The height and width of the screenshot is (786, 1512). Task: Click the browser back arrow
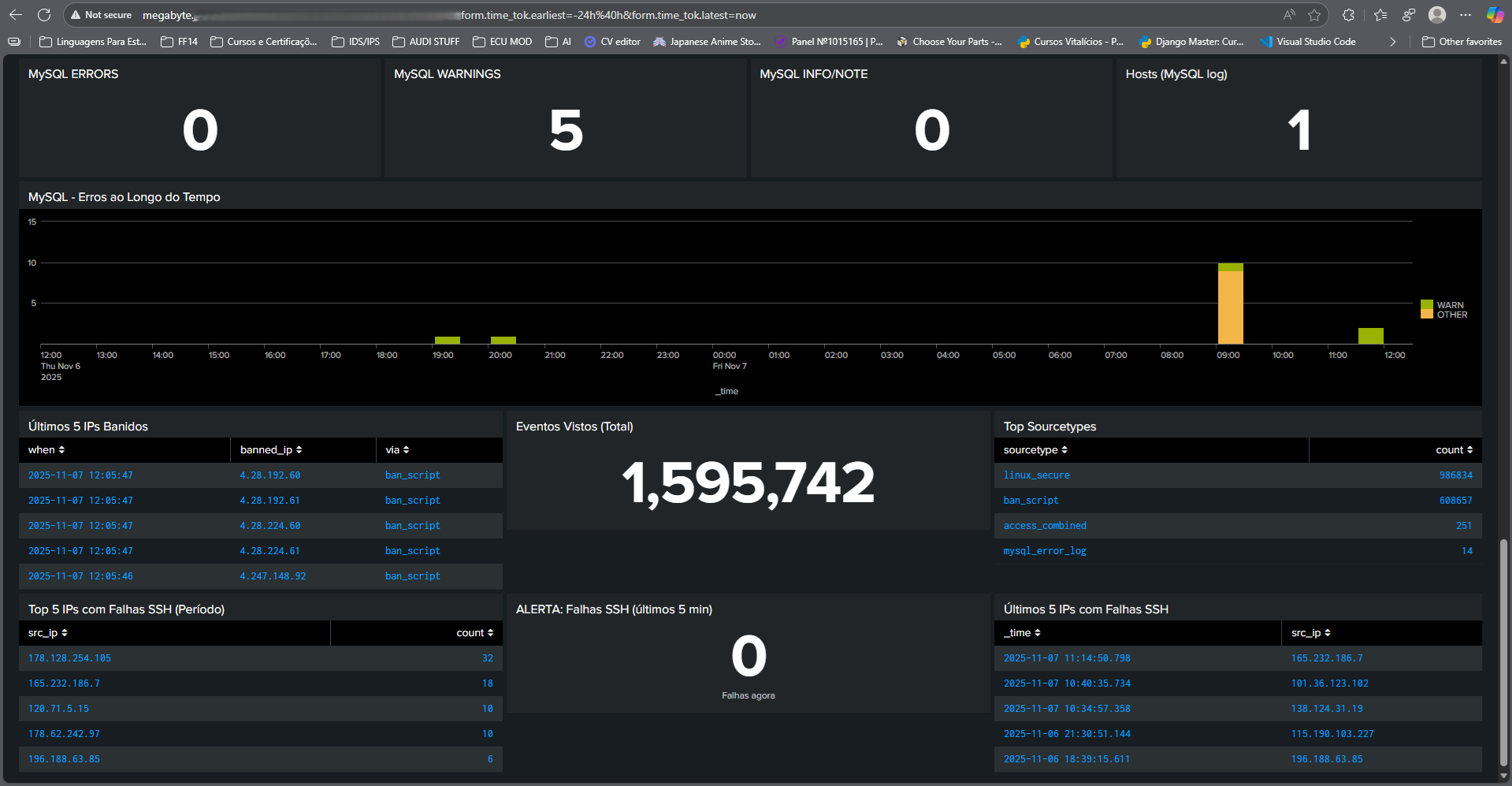pyautogui.click(x=16, y=15)
